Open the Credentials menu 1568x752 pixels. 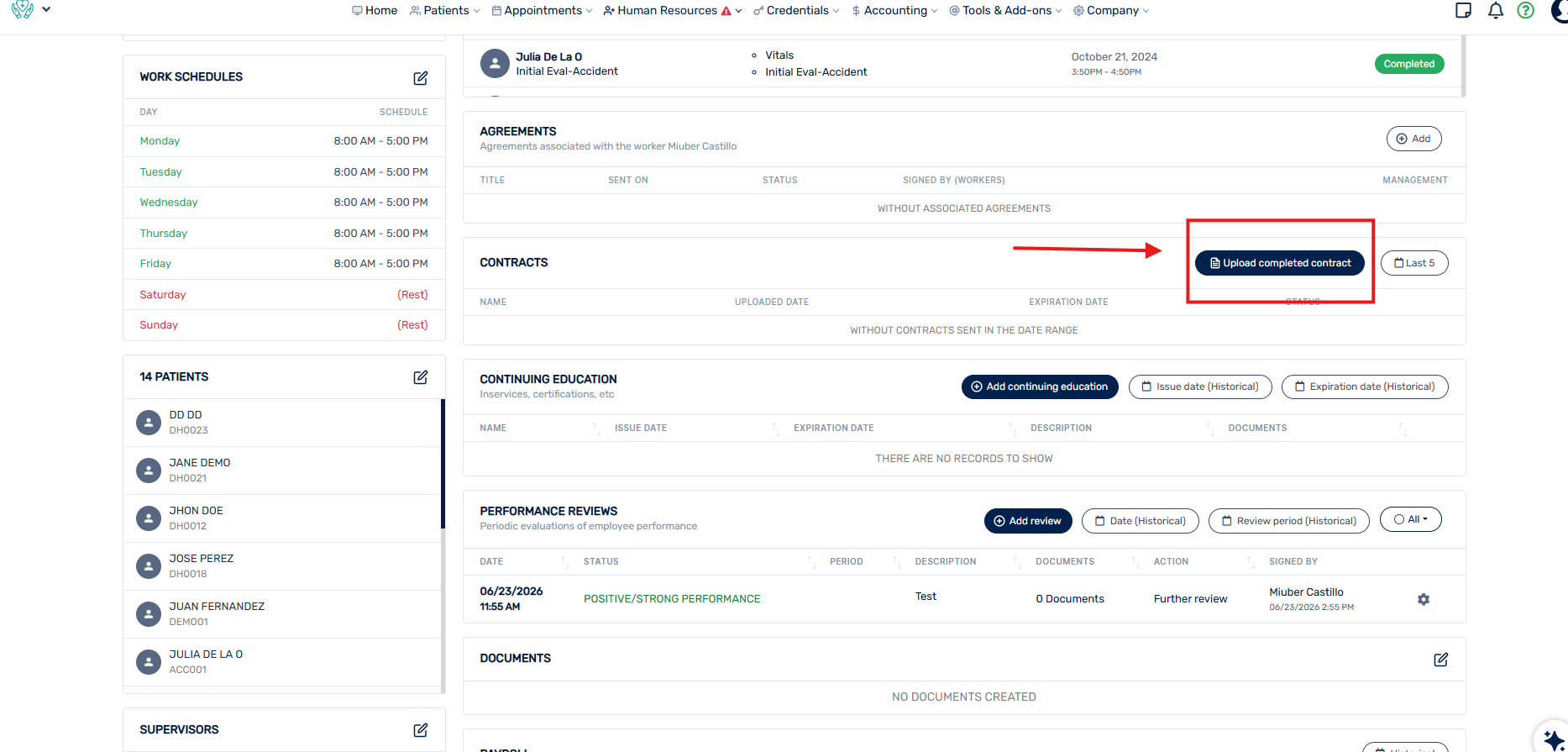click(796, 10)
